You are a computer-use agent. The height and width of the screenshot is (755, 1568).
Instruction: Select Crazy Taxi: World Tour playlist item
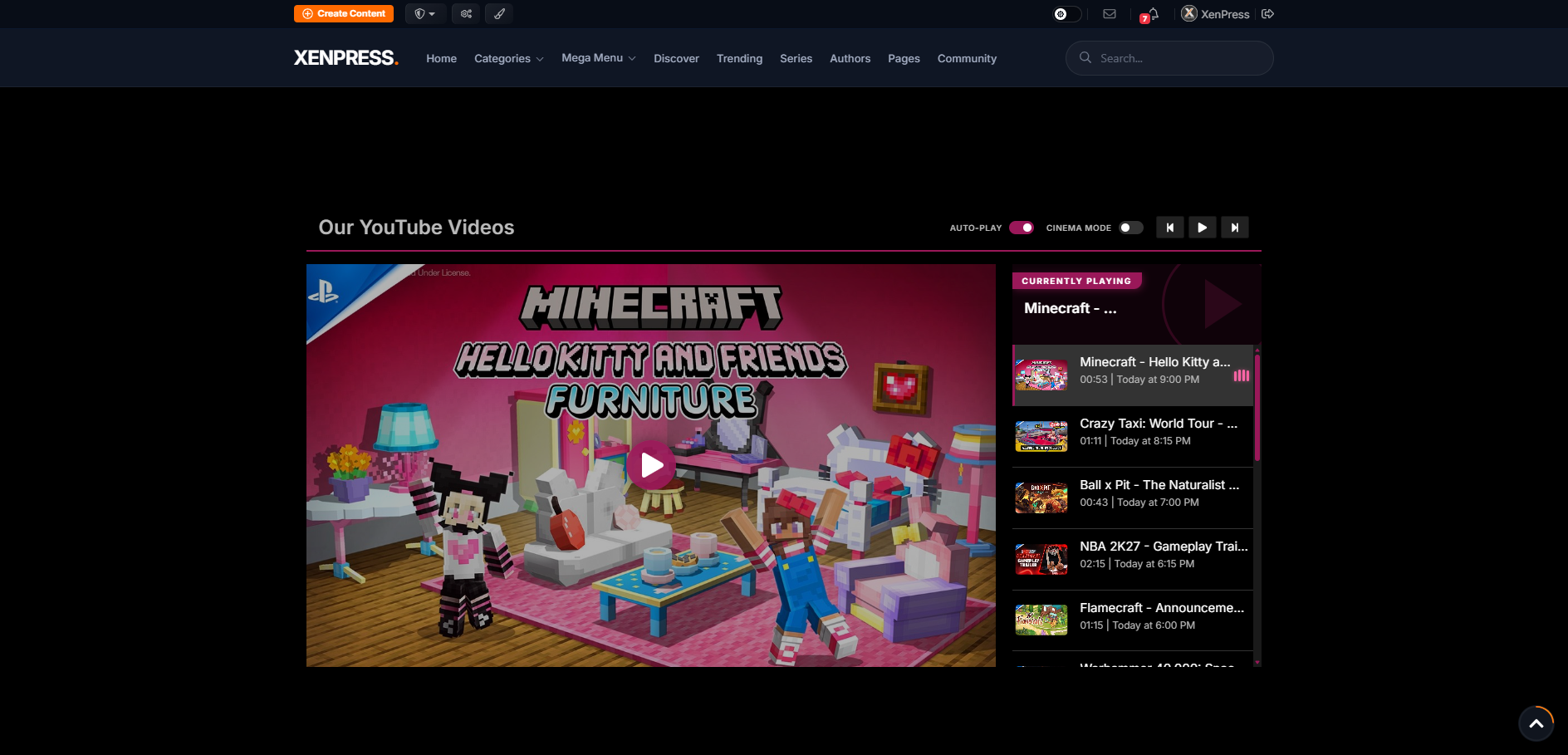point(1133,436)
